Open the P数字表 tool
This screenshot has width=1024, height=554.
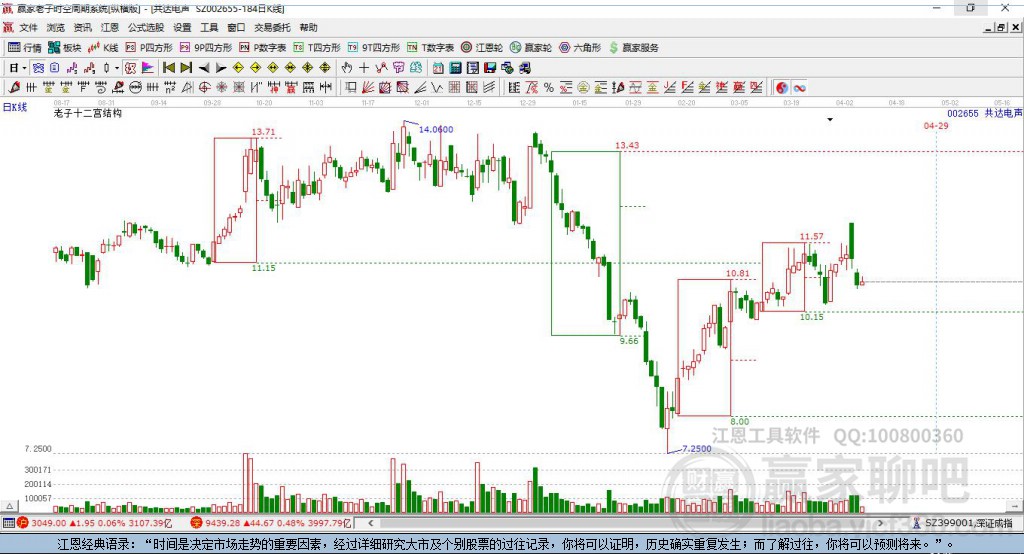[x=263, y=48]
